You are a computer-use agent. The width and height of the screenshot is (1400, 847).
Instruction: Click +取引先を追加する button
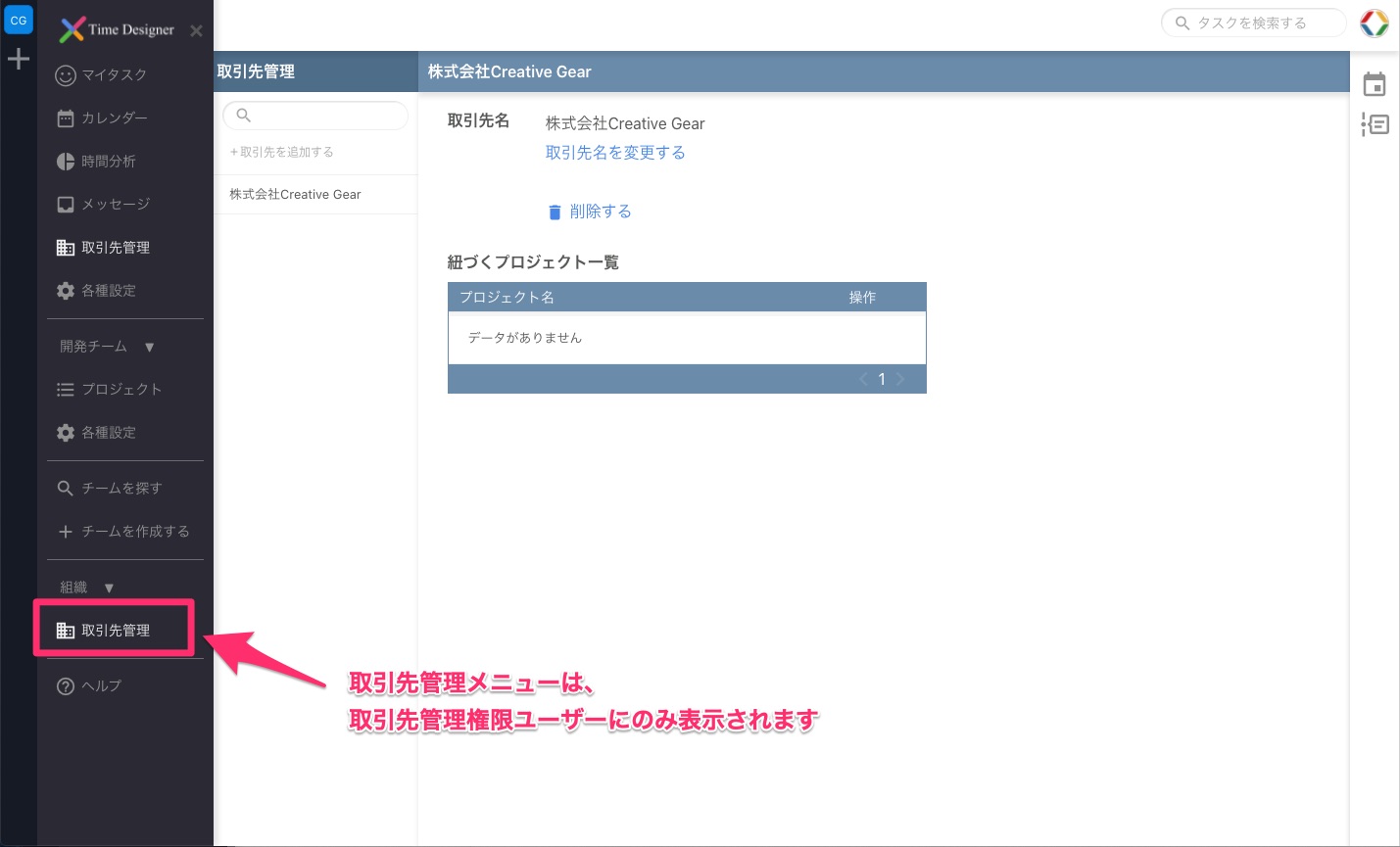pyautogui.click(x=282, y=152)
